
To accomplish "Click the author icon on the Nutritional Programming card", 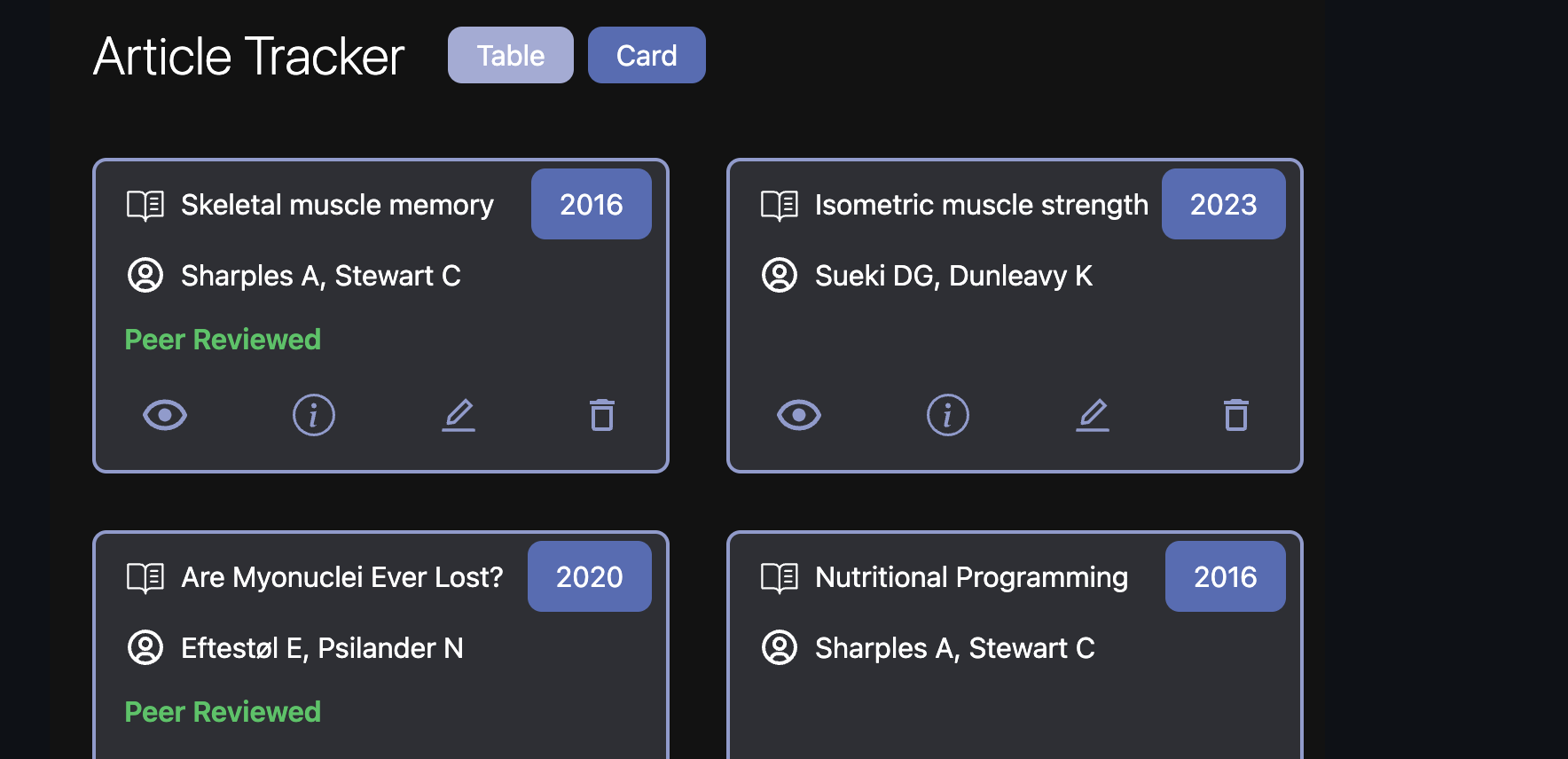I will 780,648.
